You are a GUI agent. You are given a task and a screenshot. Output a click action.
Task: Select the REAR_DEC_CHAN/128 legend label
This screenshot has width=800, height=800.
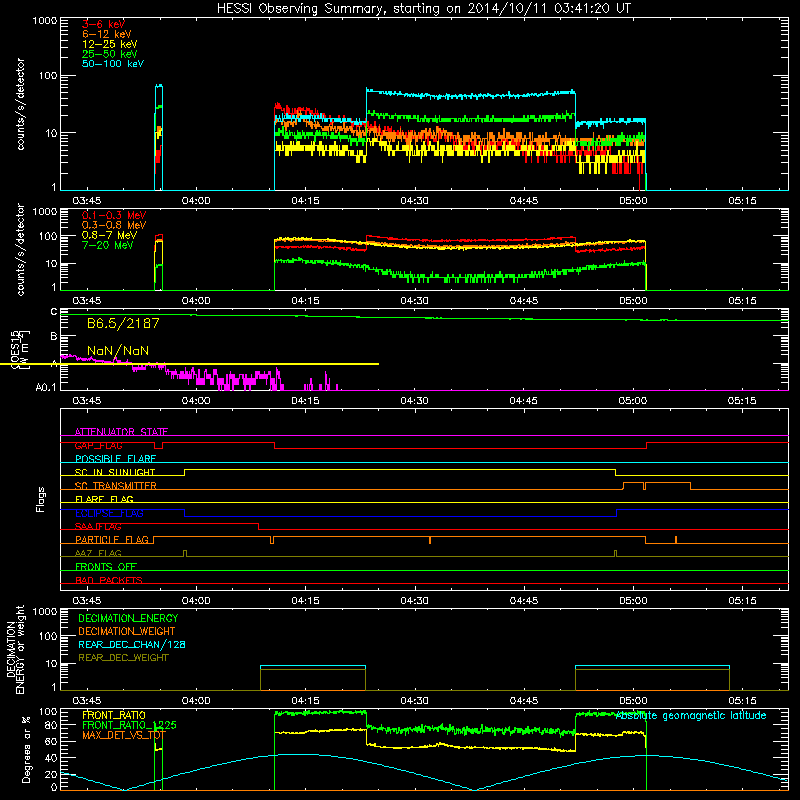[132, 645]
